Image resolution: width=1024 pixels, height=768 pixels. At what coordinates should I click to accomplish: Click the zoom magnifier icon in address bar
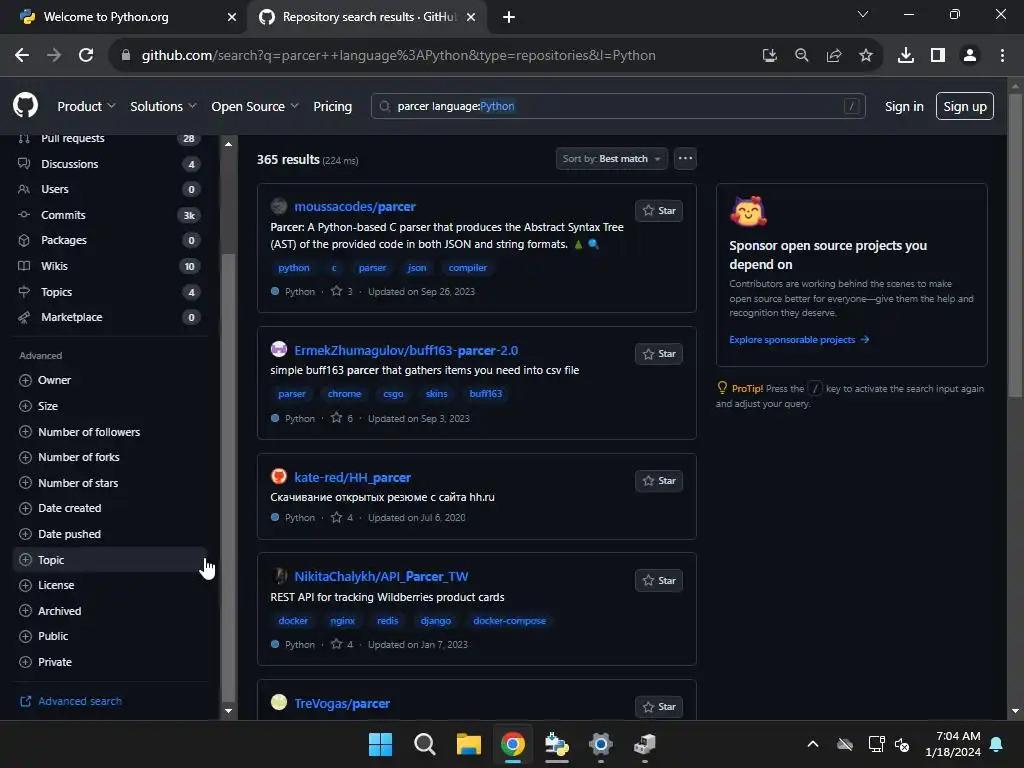[x=801, y=56]
